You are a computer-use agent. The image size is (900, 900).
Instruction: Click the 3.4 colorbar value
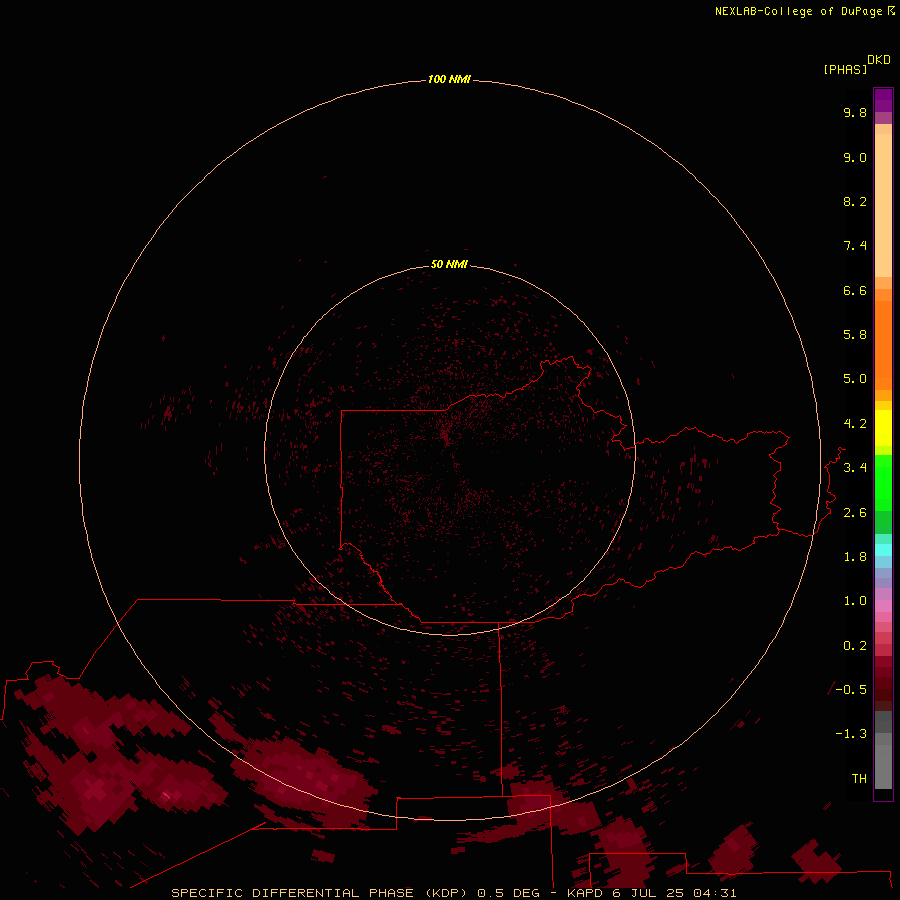[855, 468]
